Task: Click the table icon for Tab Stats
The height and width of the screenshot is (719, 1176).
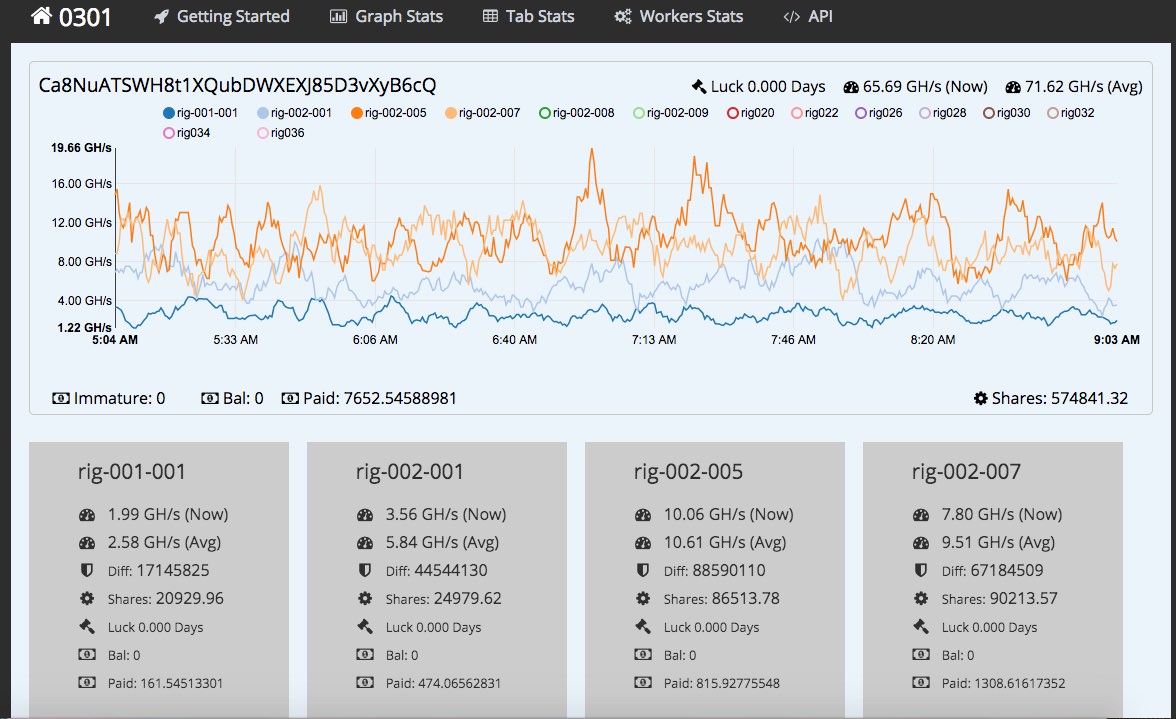Action: pos(490,17)
